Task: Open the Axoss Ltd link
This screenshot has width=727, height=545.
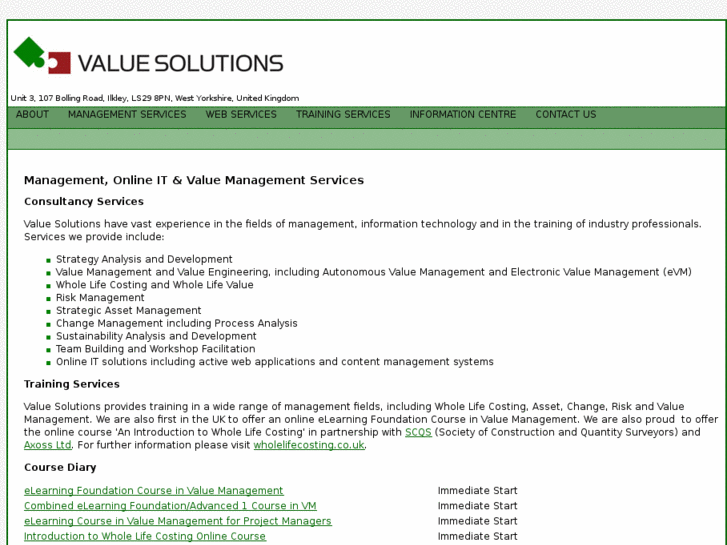Action: (x=48, y=445)
